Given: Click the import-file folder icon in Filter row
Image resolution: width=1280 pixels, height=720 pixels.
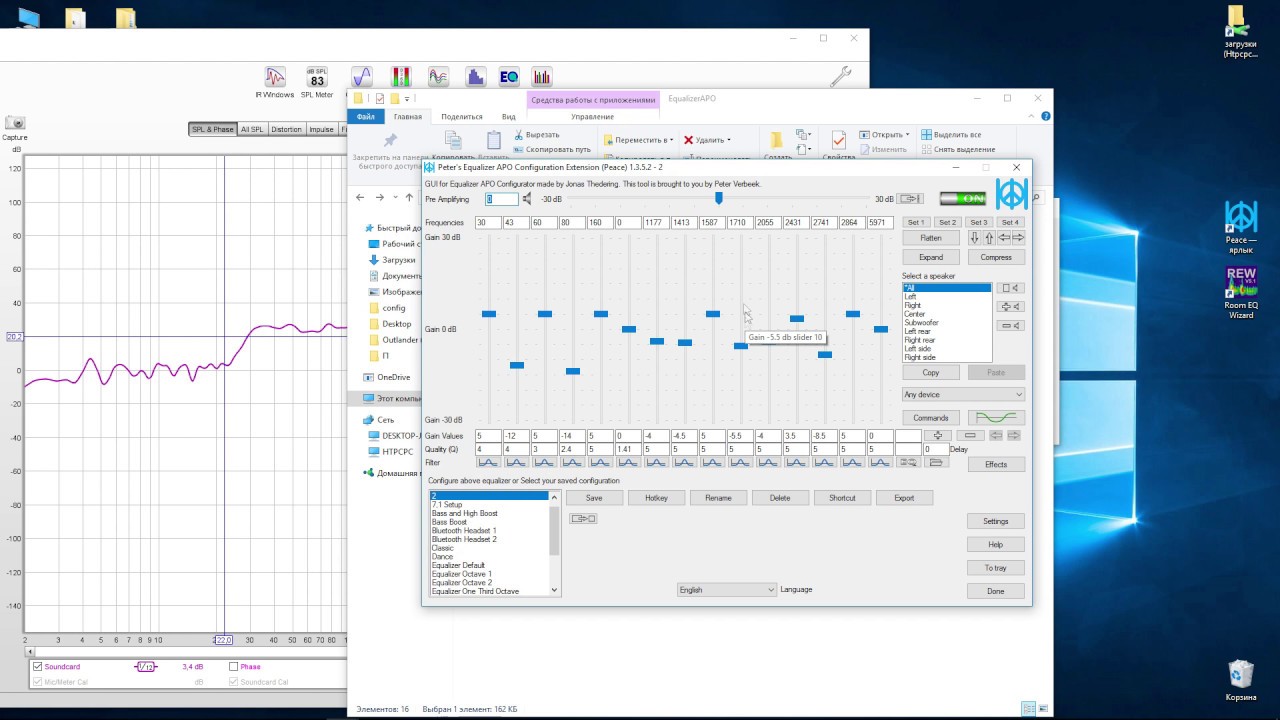Looking at the screenshot, I should point(936,463).
